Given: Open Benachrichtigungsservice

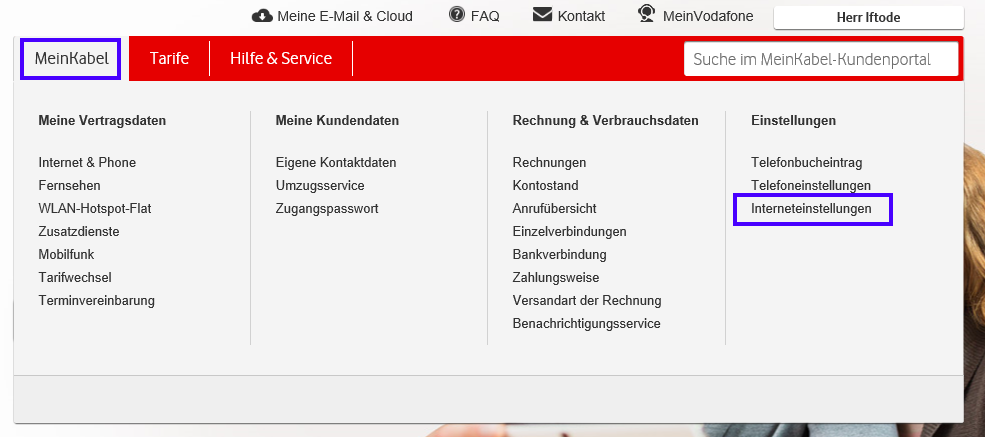Looking at the screenshot, I should click(586, 324).
